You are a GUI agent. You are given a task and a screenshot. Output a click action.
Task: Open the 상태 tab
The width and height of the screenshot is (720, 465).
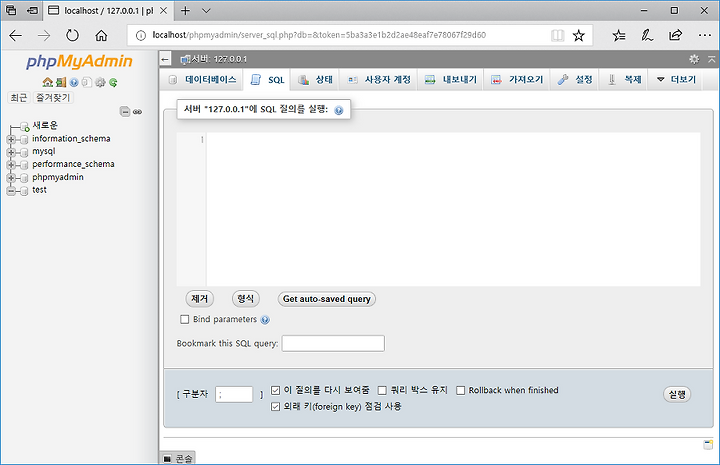315,79
